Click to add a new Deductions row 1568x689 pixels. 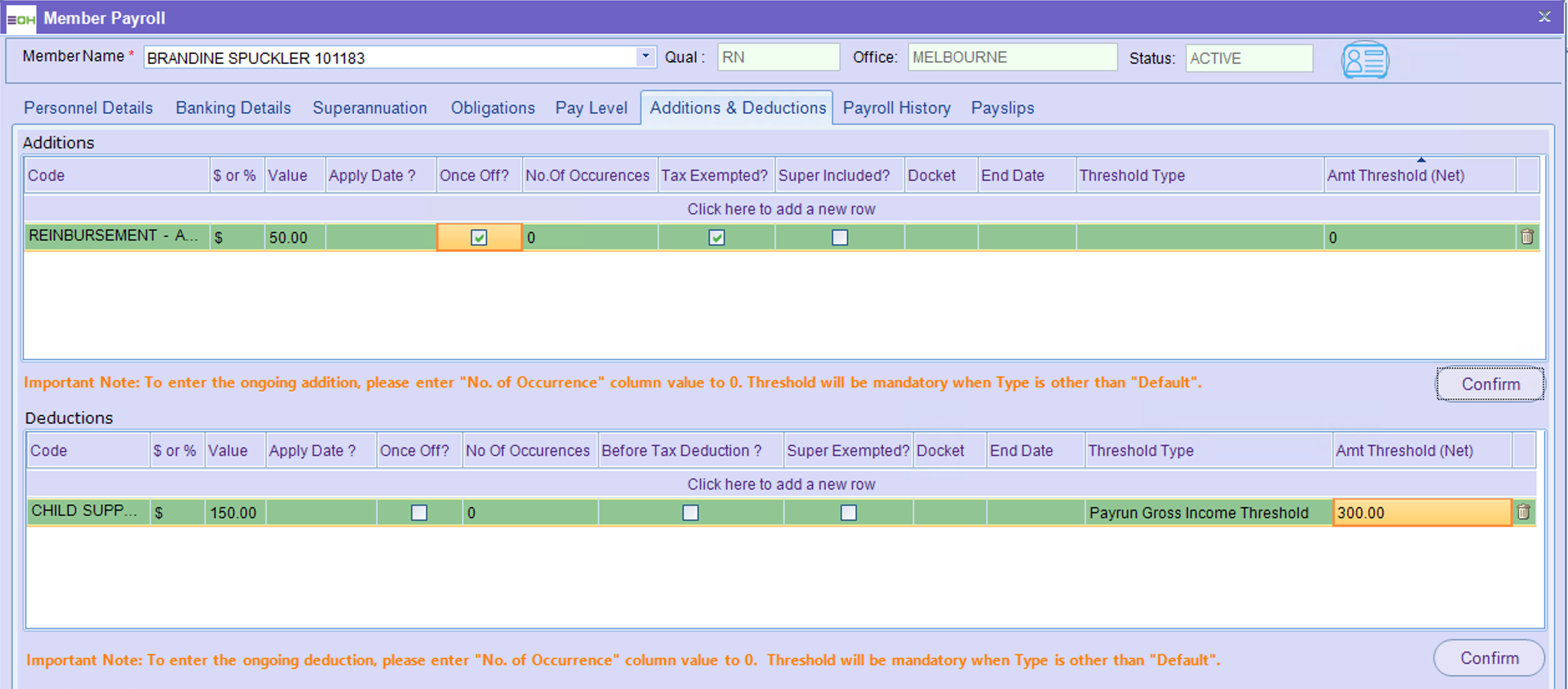pyautogui.click(x=781, y=484)
